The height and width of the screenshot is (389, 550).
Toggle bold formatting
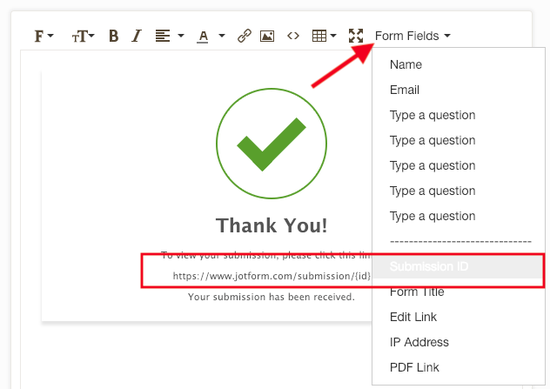(x=113, y=36)
